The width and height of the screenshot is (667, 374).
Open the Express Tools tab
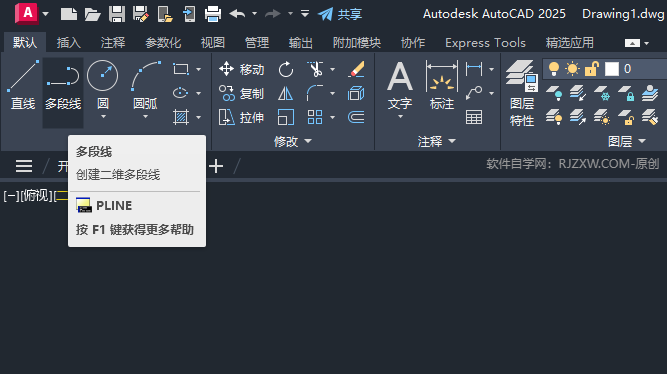click(485, 43)
